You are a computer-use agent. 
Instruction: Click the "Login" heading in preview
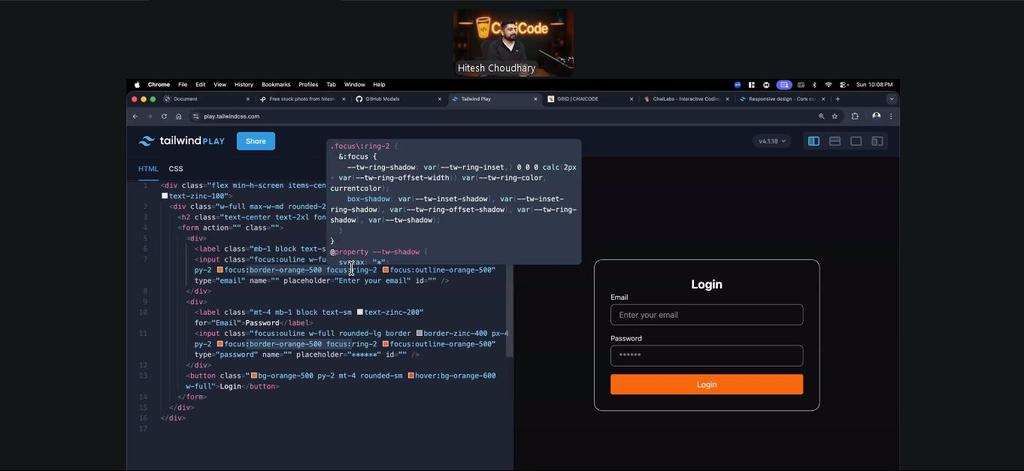[x=707, y=284]
